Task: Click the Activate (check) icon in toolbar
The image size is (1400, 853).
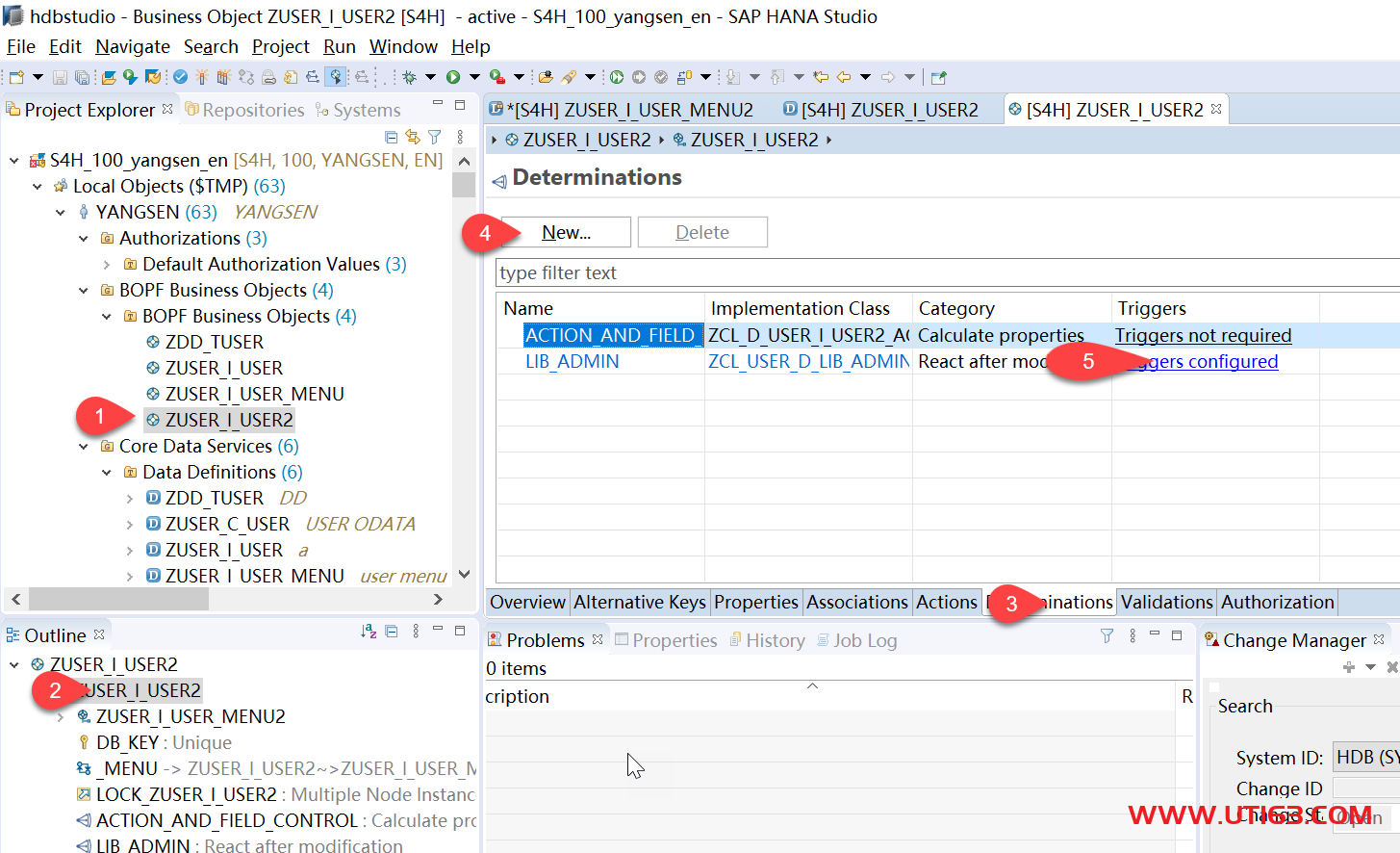Action: (x=180, y=77)
